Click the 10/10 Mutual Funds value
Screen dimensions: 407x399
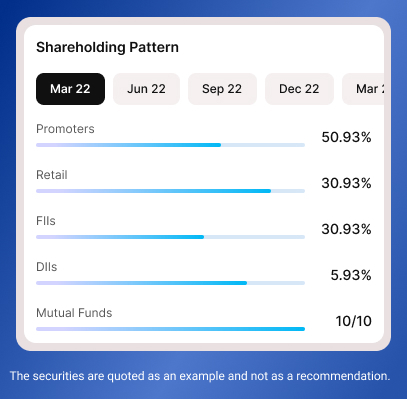coord(353,321)
